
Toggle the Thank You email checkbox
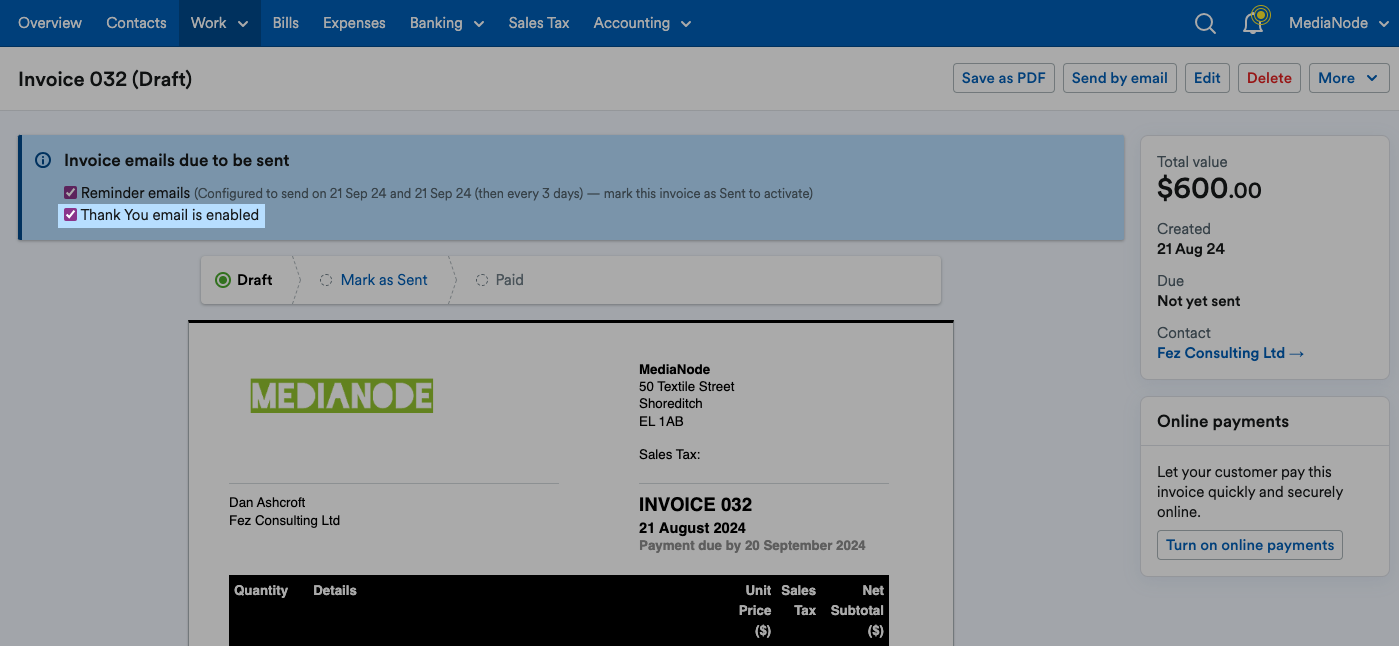pos(70,215)
